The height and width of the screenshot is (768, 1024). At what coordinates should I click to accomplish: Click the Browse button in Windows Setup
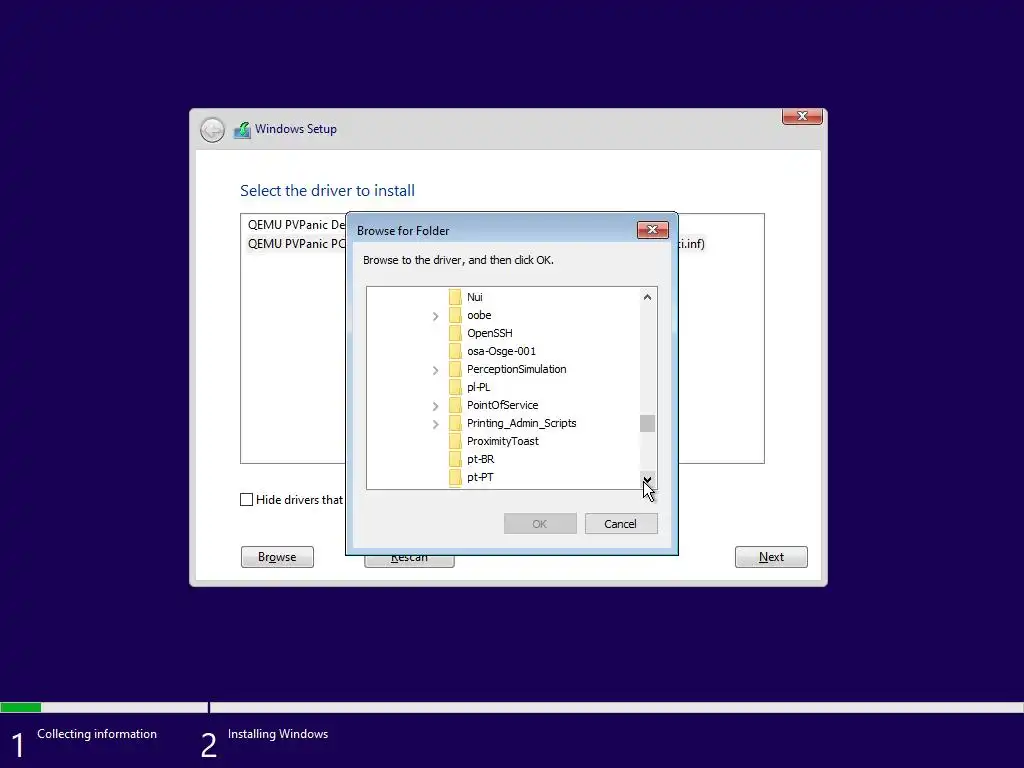tap(277, 557)
